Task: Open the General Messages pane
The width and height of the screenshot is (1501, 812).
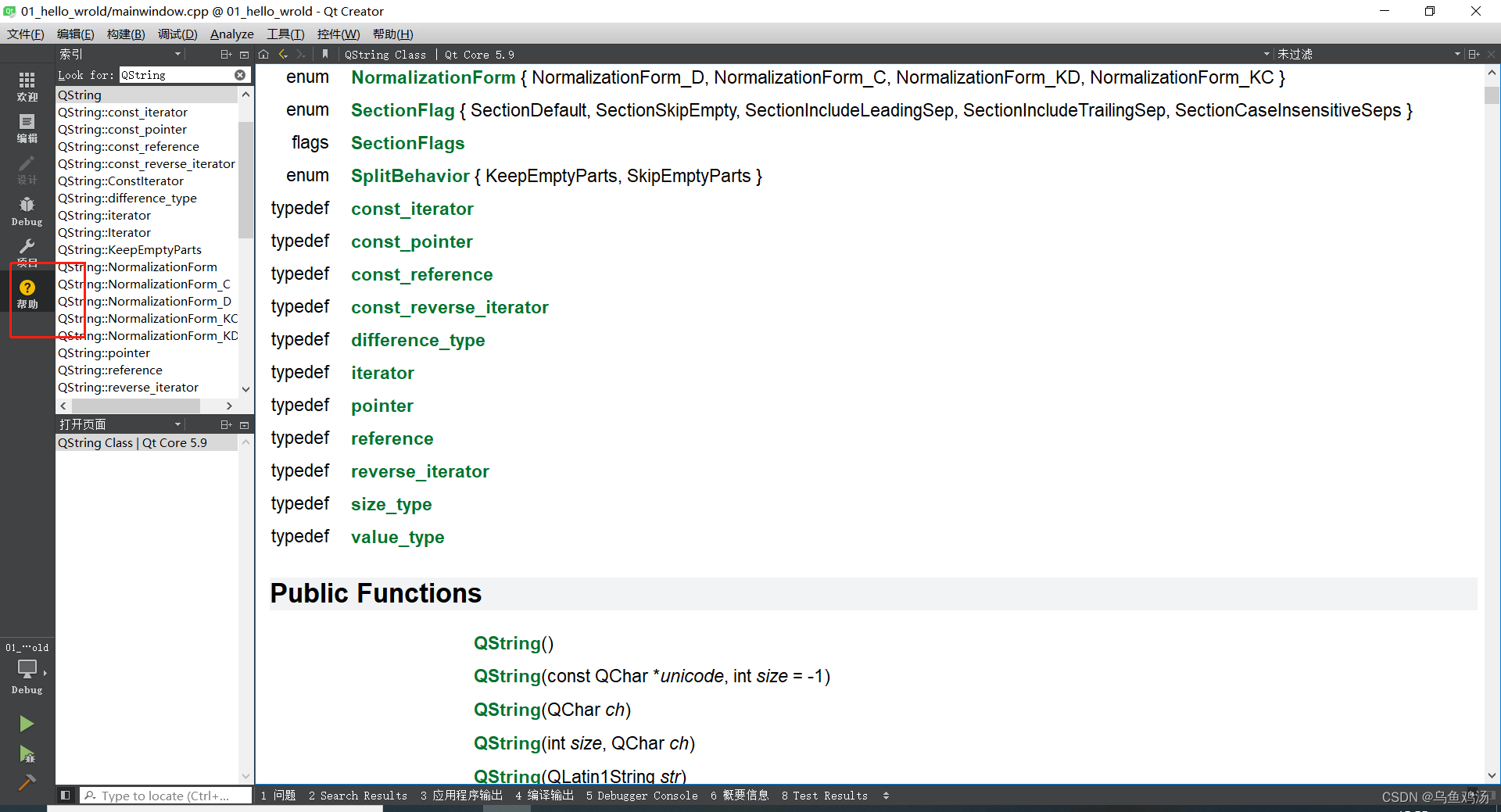Action: pyautogui.click(x=740, y=796)
